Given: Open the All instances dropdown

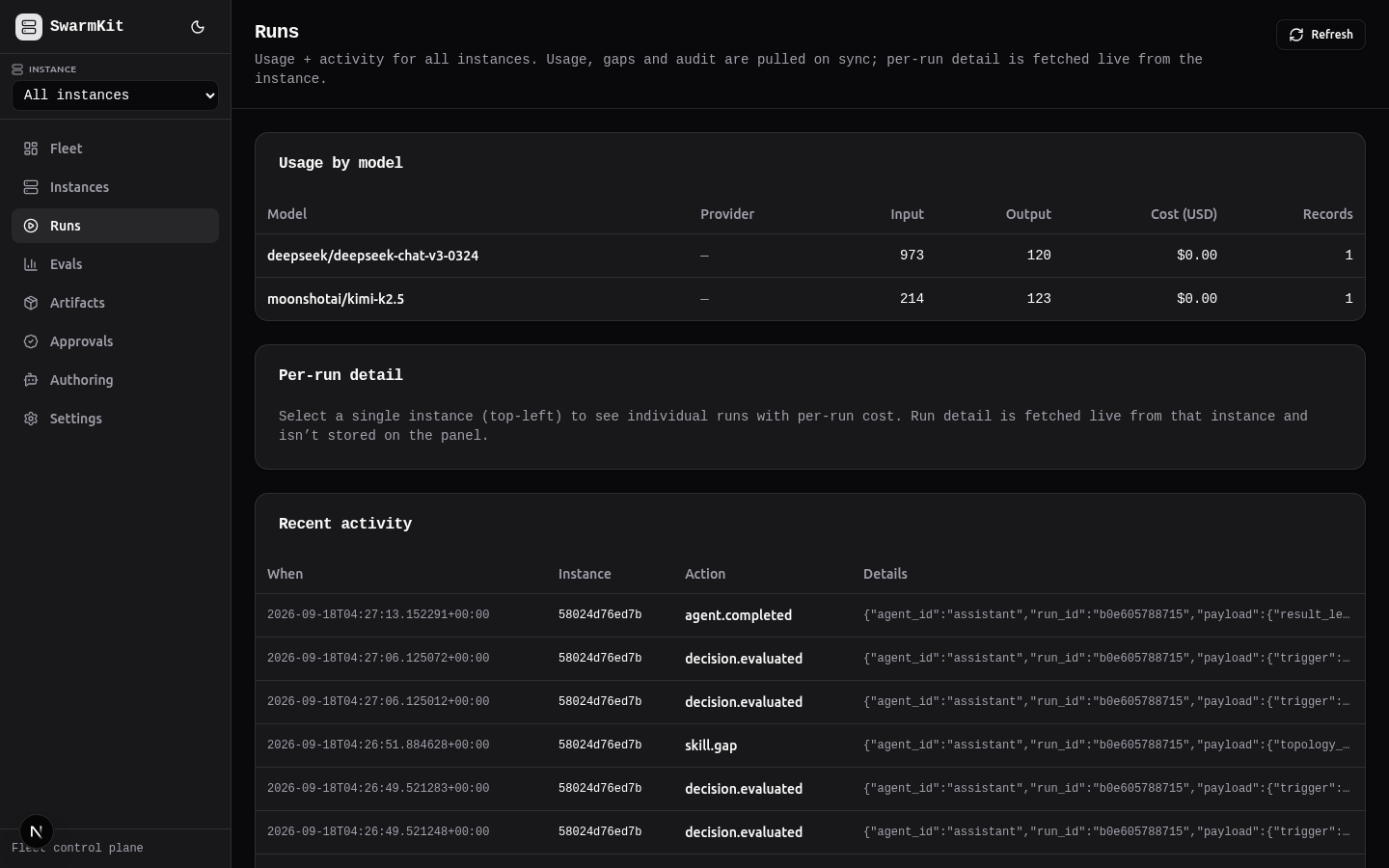Looking at the screenshot, I should tap(115, 95).
